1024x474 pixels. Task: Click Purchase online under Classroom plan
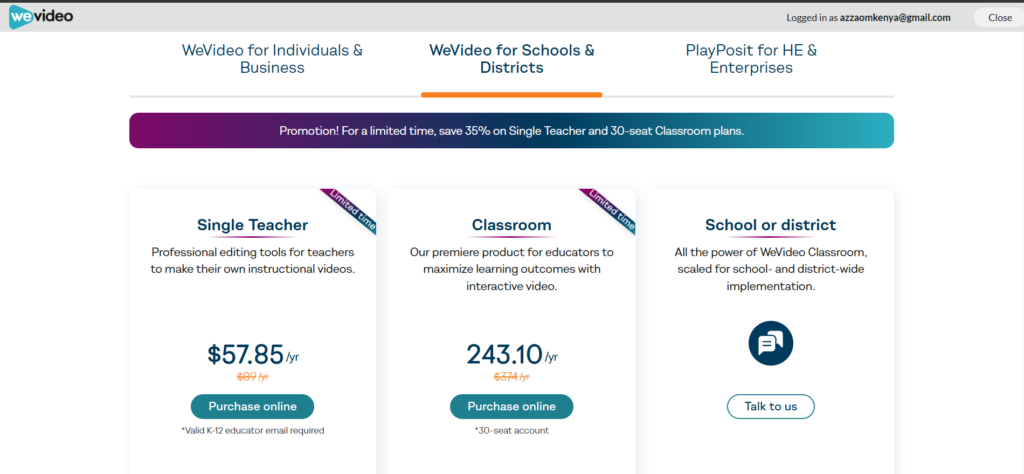pyautogui.click(x=511, y=406)
